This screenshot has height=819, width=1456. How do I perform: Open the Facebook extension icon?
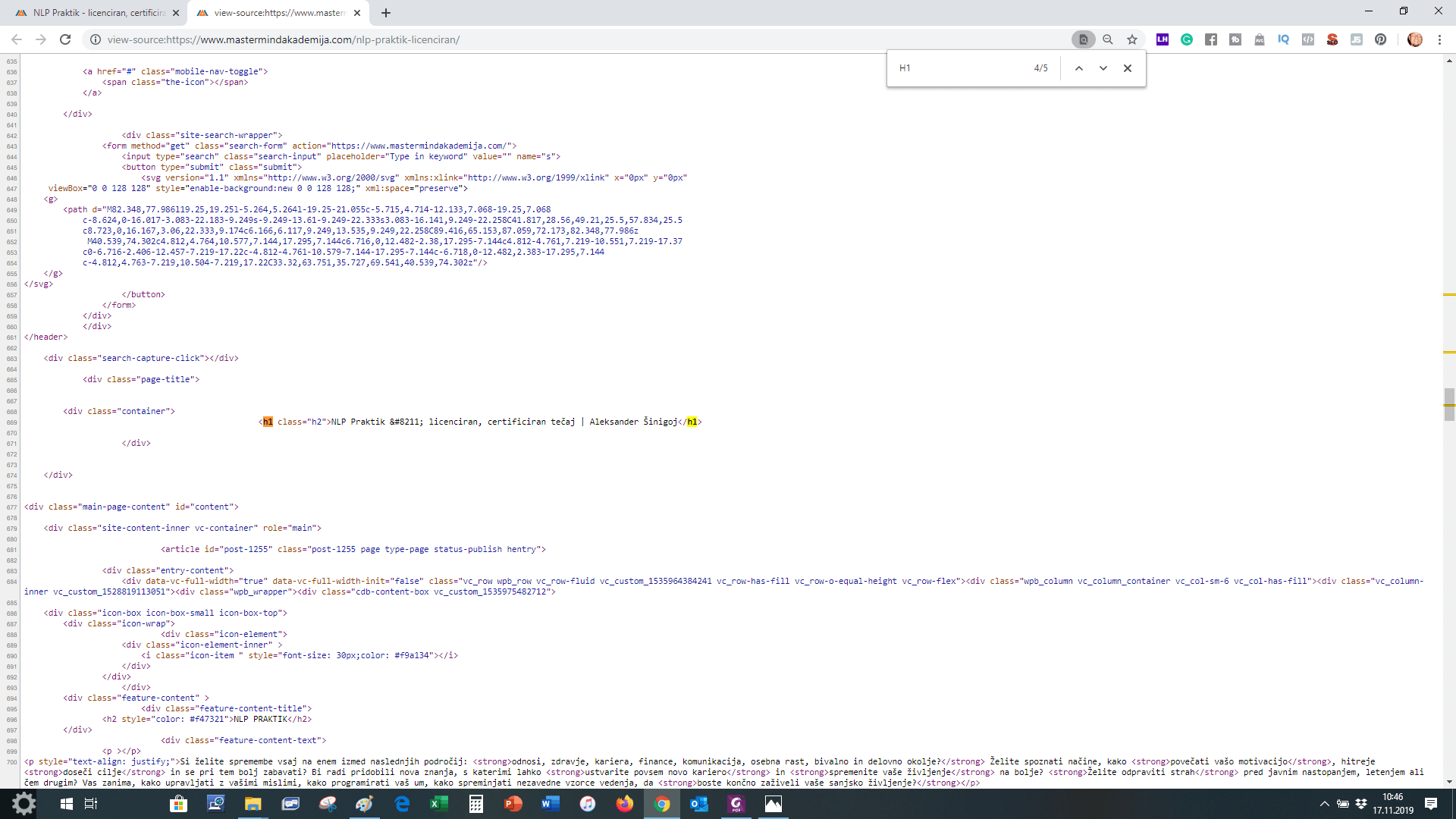point(1211,39)
